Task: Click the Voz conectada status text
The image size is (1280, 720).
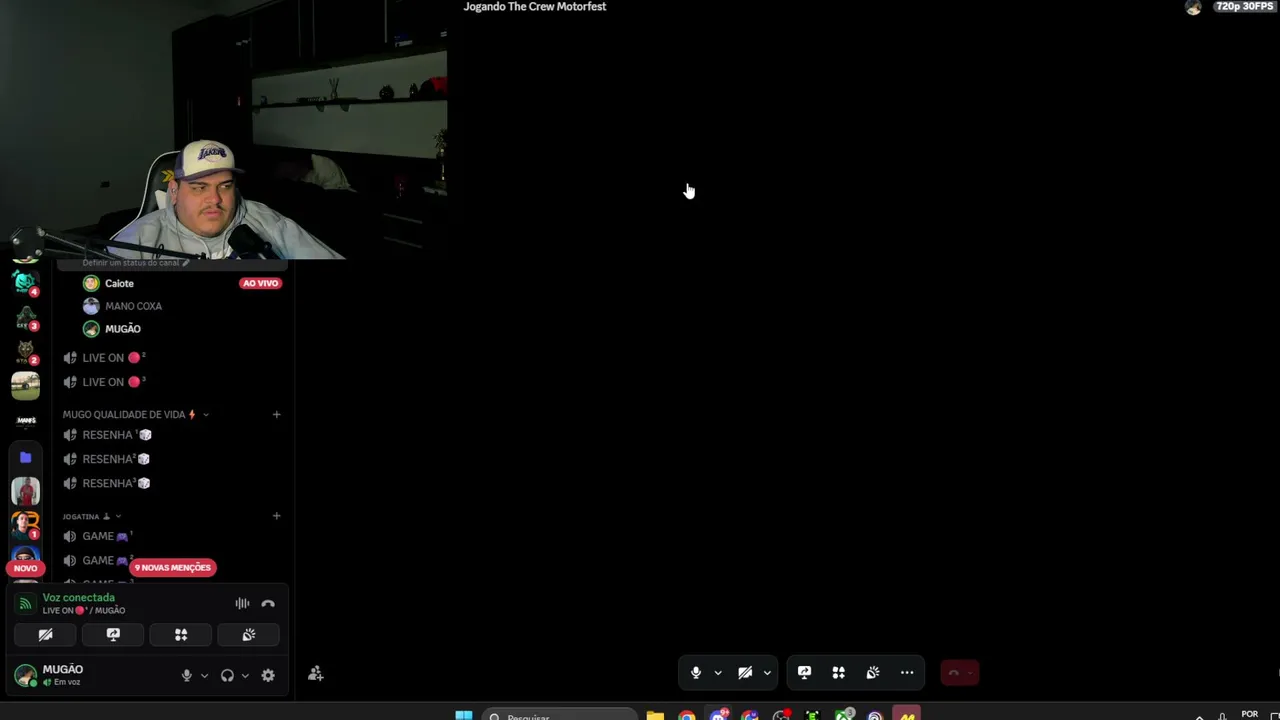Action: (x=79, y=598)
